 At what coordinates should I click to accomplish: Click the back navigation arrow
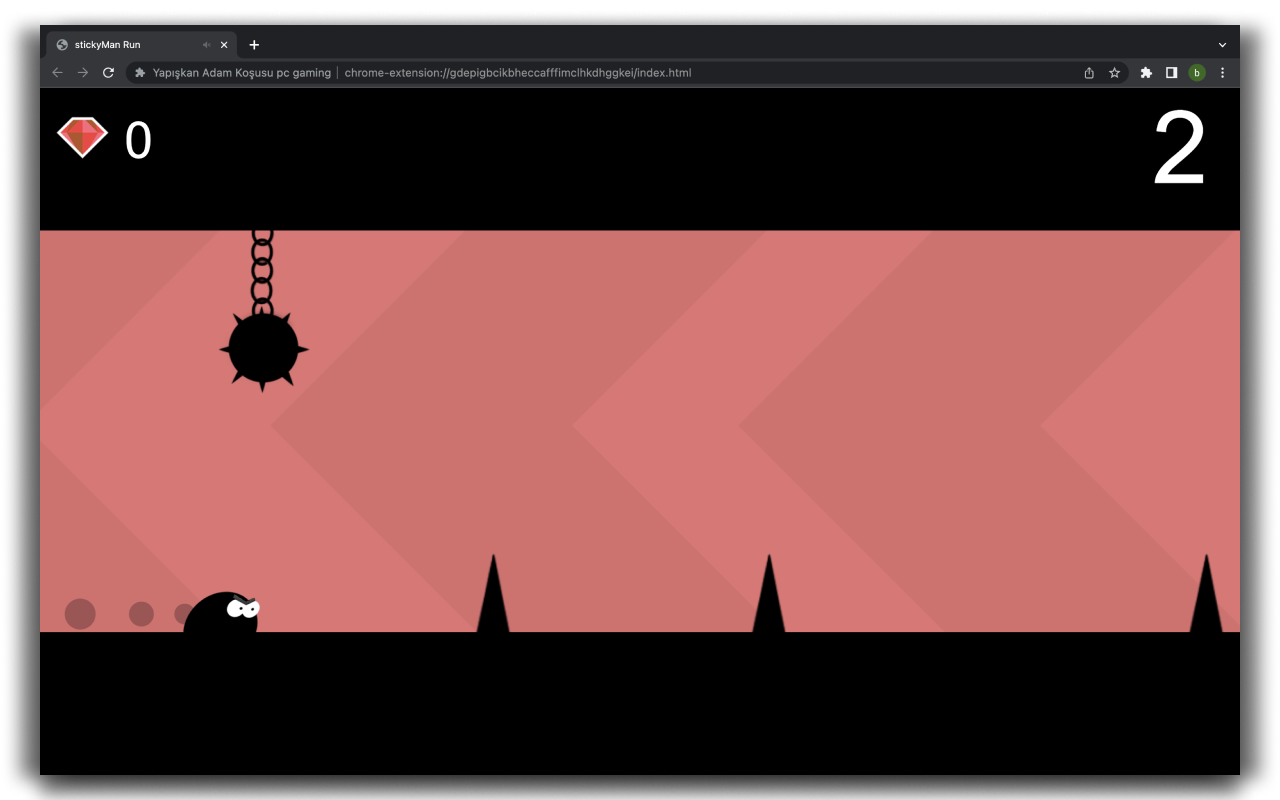point(57,72)
